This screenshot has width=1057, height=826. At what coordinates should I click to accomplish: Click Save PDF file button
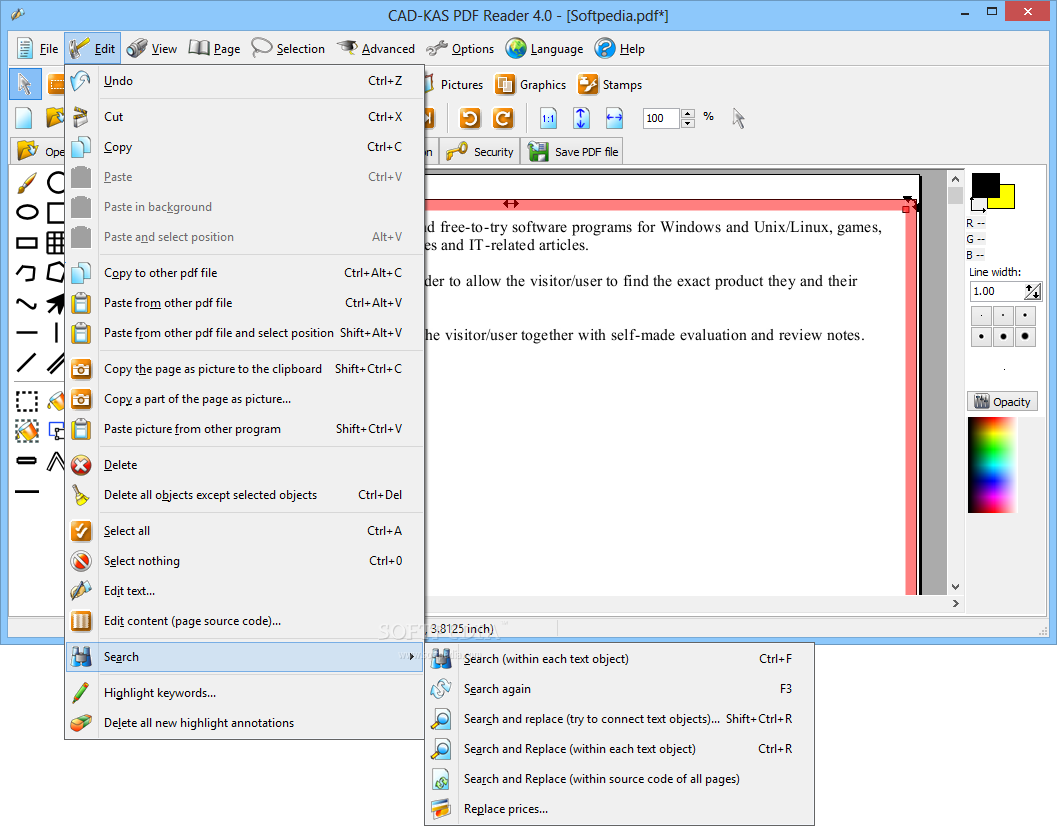pos(572,152)
